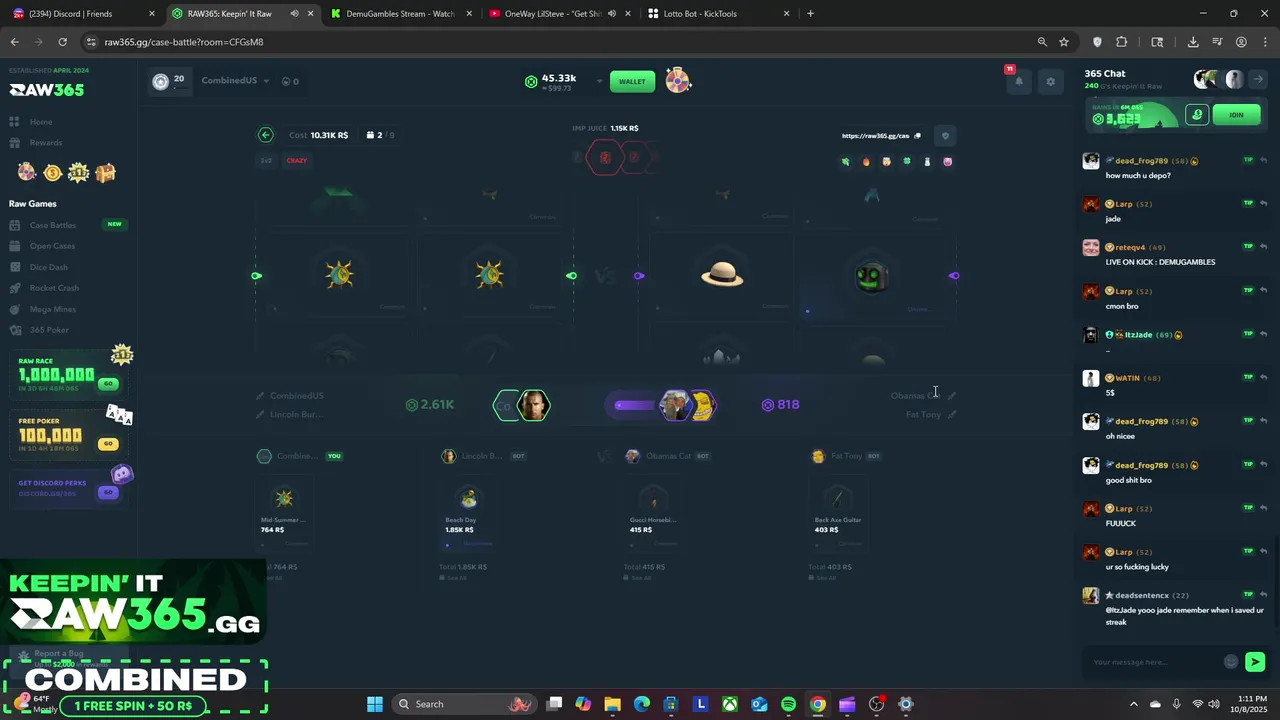Switch to the Lotto Bot KickTools tab
1280x720 pixels.
click(718, 14)
